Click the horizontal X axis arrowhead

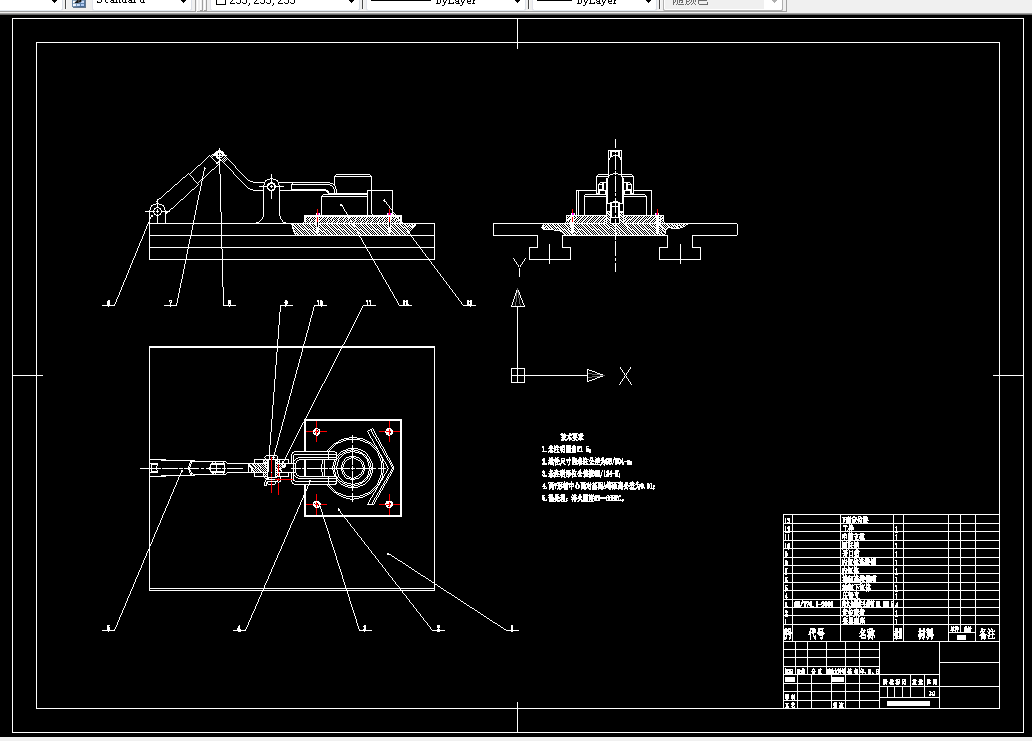click(x=596, y=376)
